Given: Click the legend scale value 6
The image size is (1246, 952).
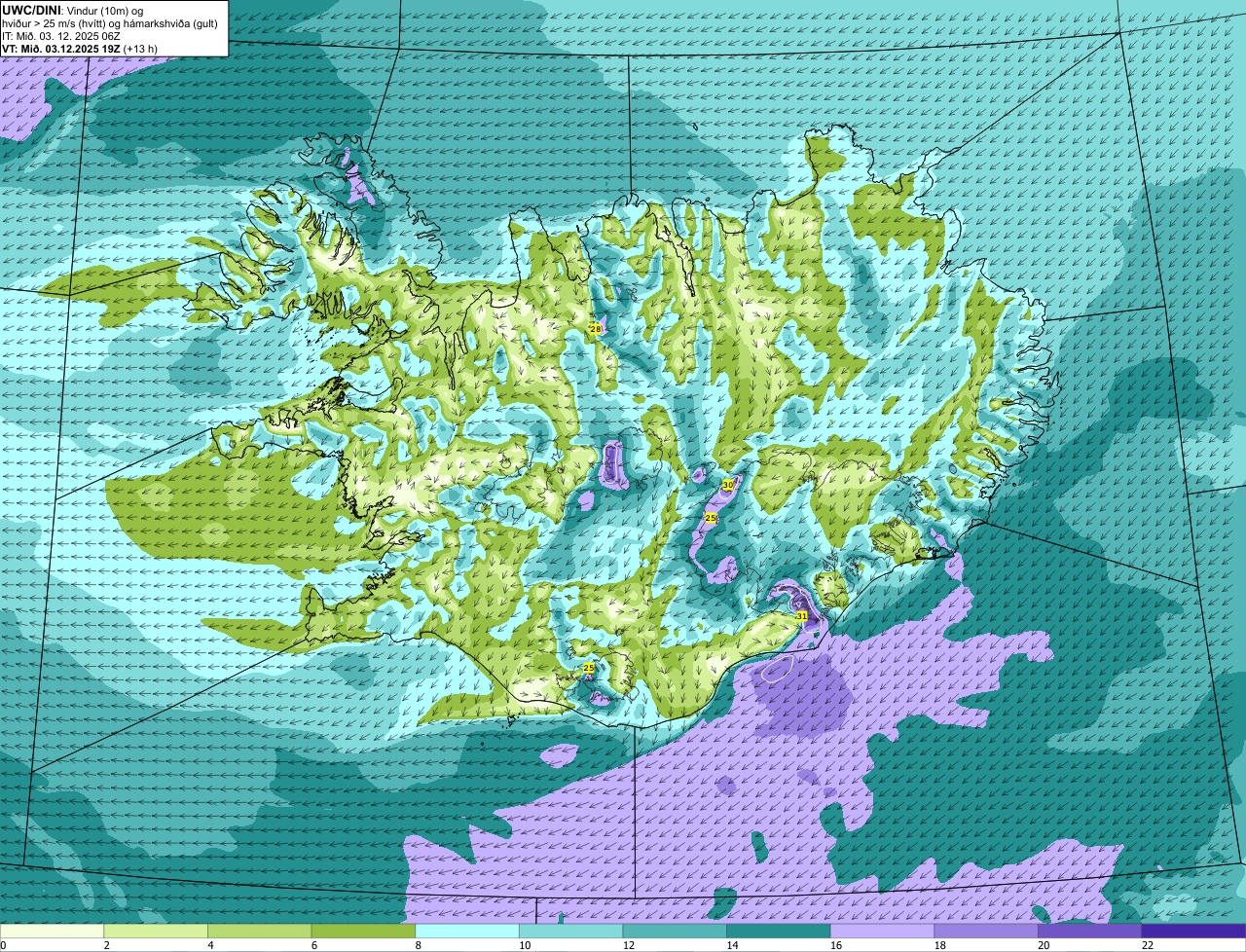Looking at the screenshot, I should click(x=313, y=945).
